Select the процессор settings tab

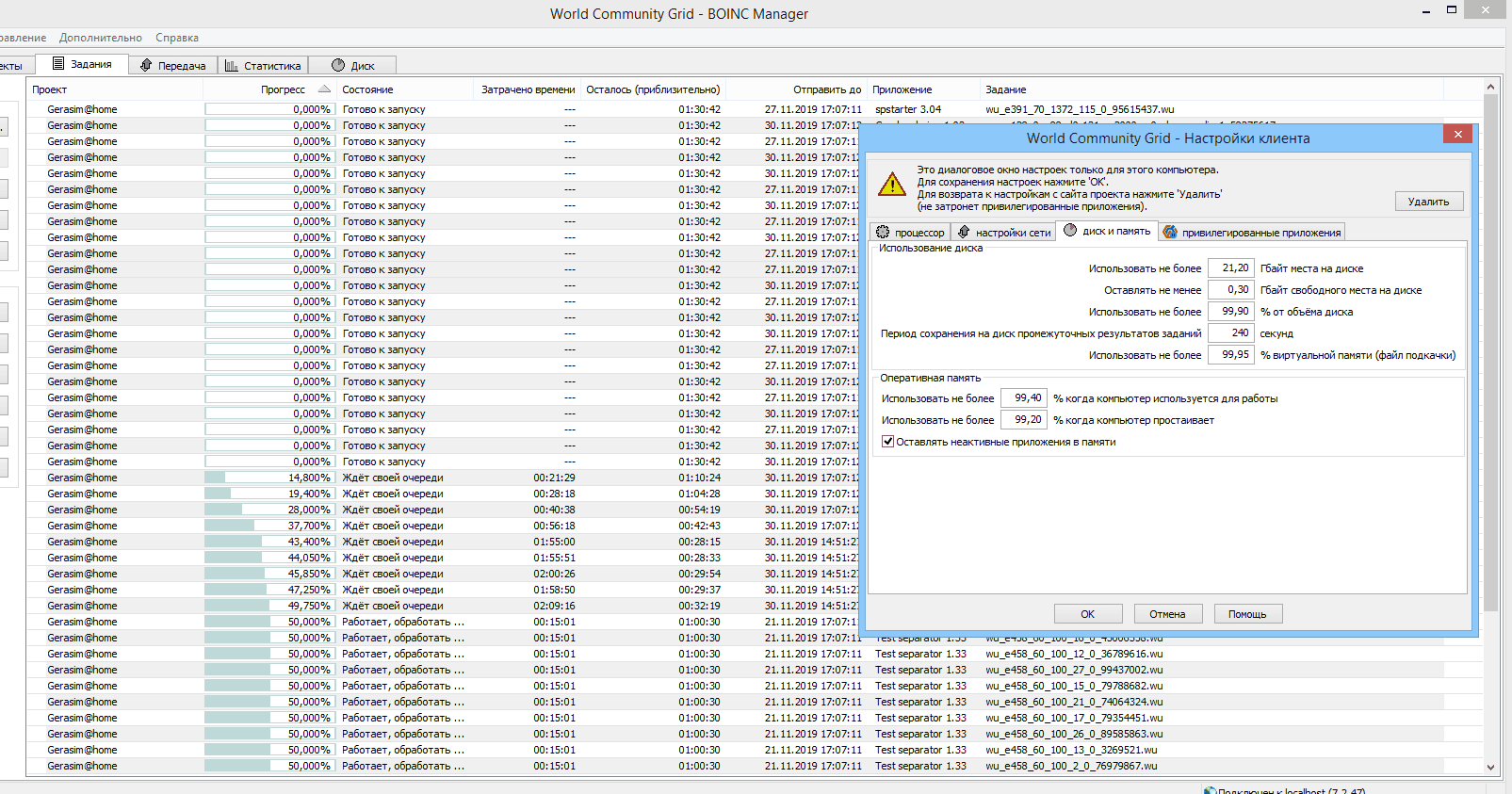[910, 232]
